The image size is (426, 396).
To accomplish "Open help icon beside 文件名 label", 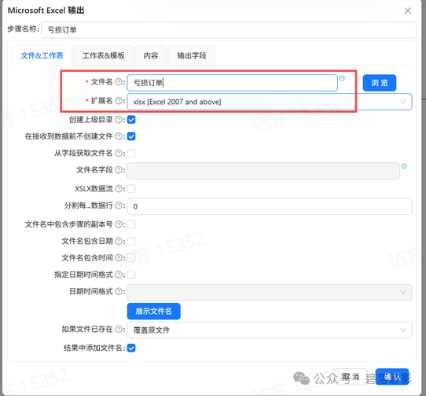I will [x=119, y=82].
